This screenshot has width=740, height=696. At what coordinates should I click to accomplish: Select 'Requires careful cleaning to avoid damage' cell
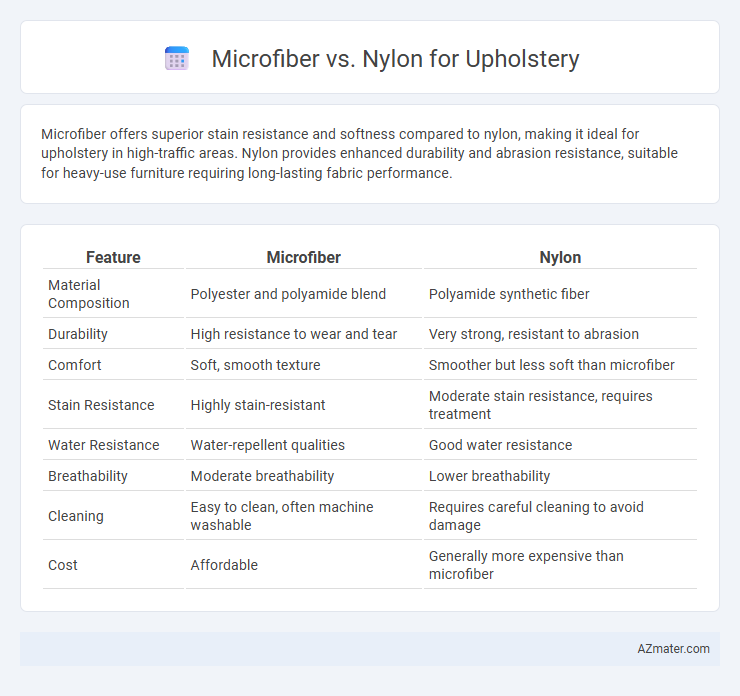click(536, 516)
